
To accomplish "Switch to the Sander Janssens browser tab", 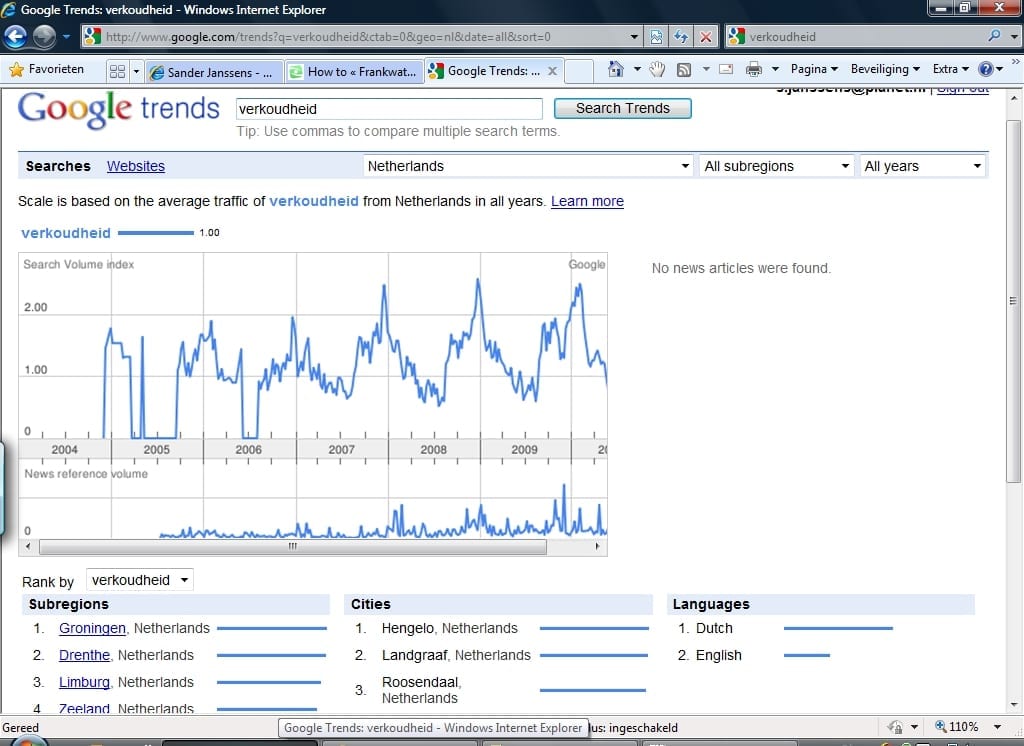I will [213, 71].
